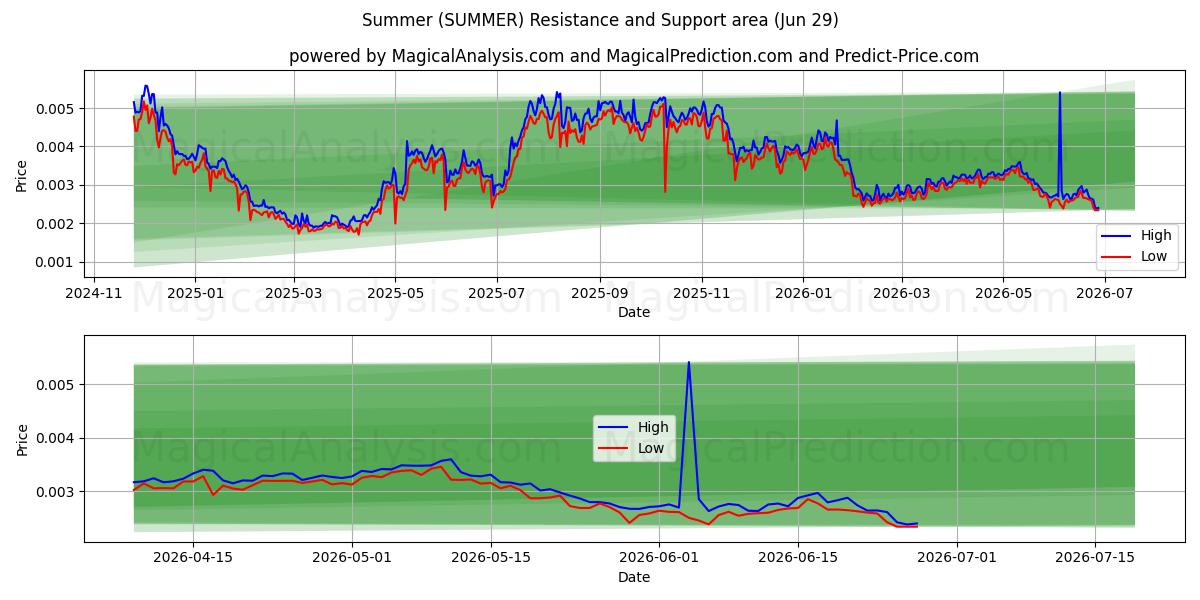Click x-axis tick label '2025-03'
The width and height of the screenshot is (1200, 600).
coord(293,293)
